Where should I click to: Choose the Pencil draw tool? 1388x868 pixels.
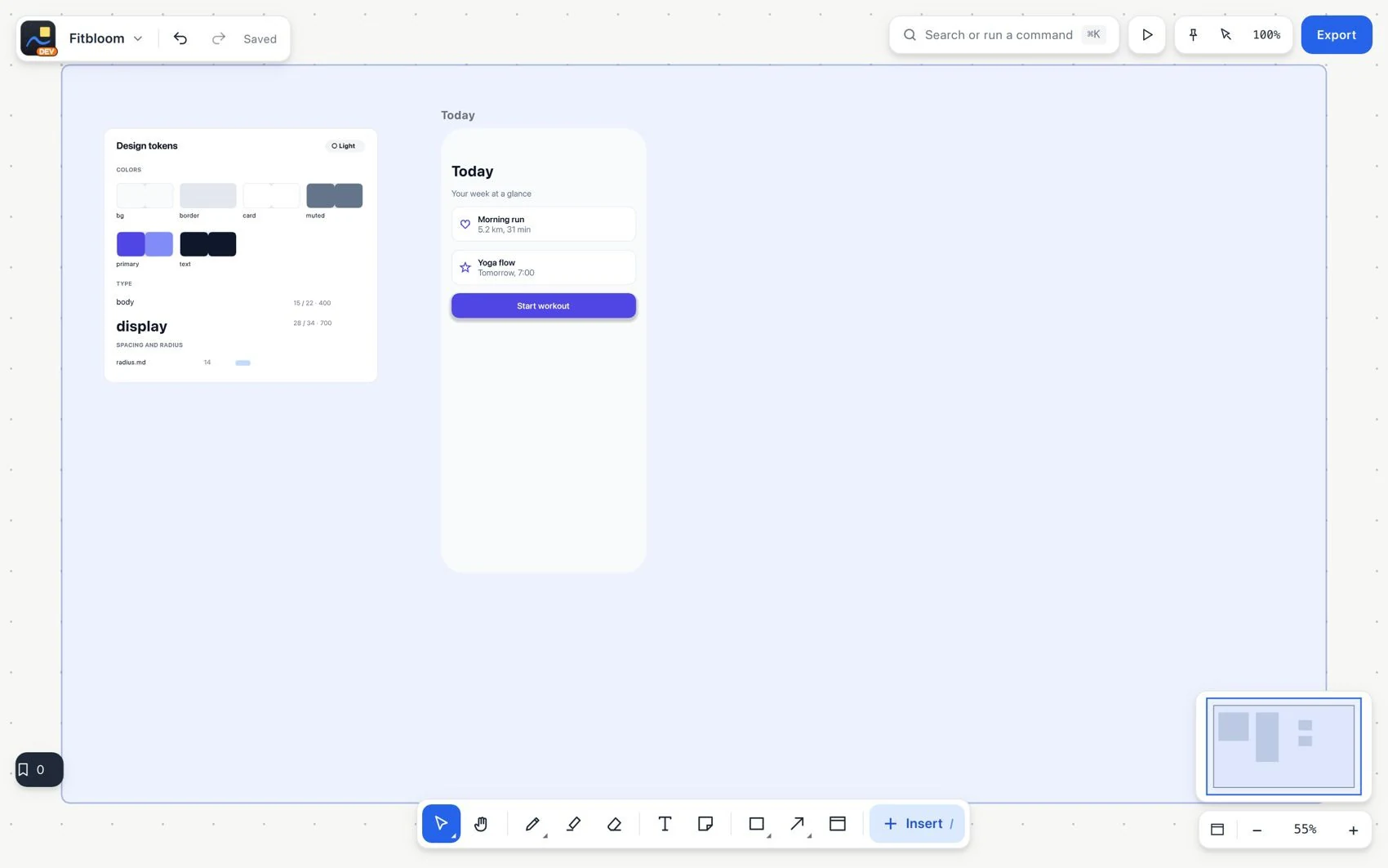pos(533,824)
